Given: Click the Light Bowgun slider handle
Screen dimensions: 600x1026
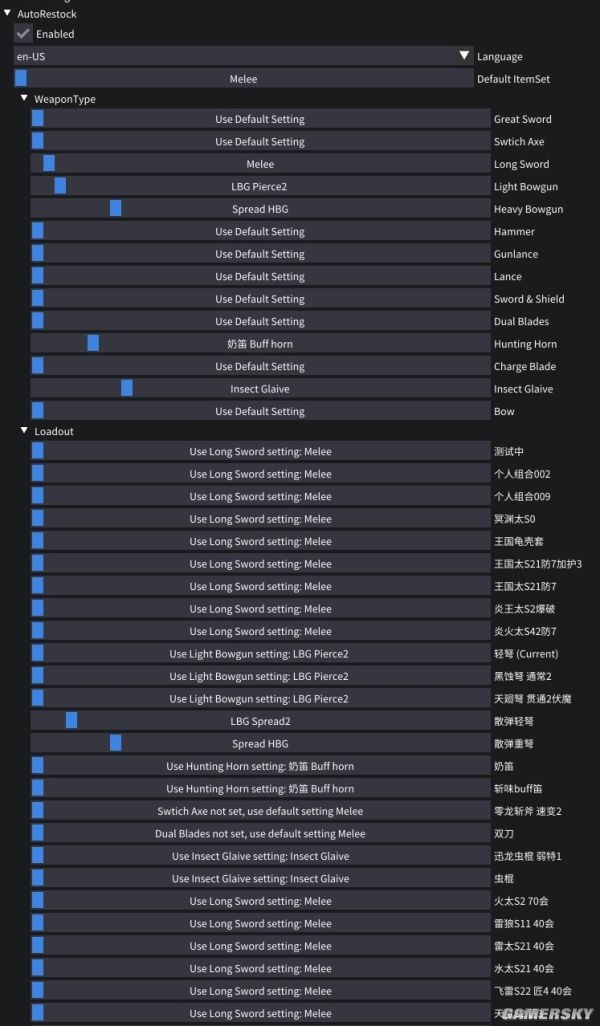Looking at the screenshot, I should (x=60, y=186).
